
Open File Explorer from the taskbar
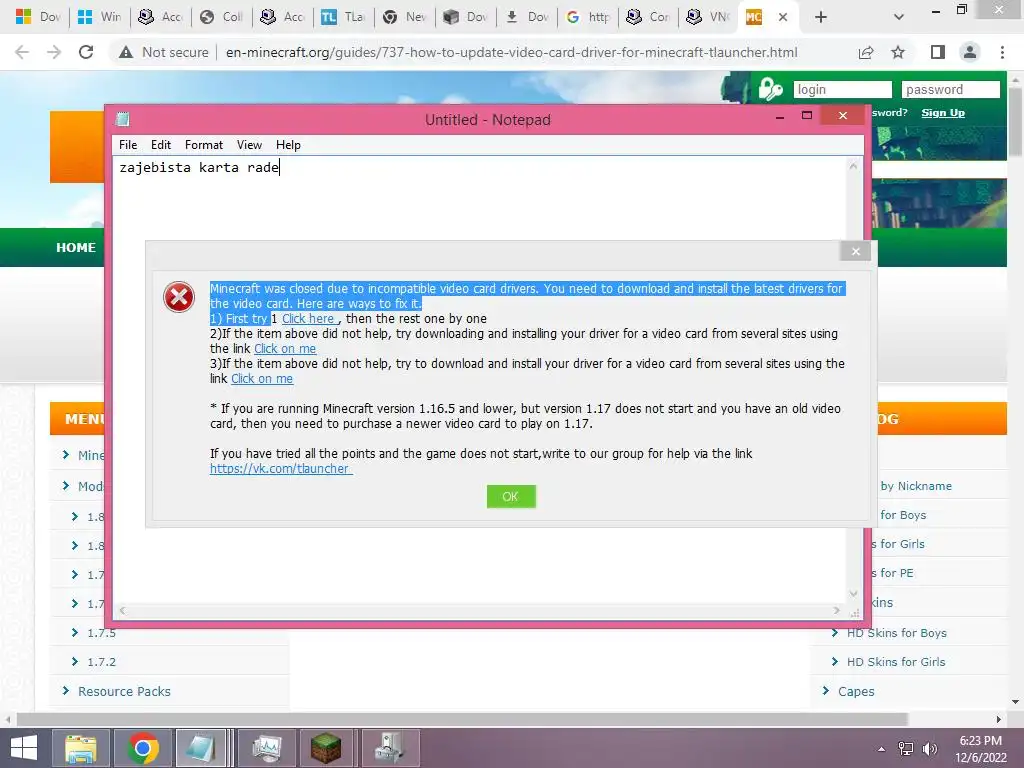80,748
